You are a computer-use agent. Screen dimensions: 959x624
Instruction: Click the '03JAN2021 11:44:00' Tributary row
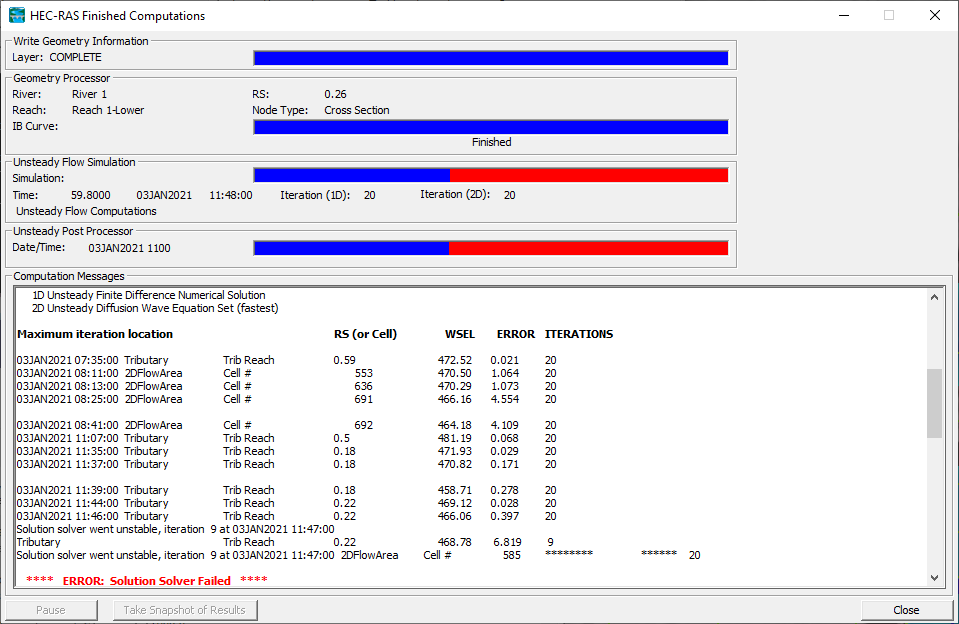[x=286, y=503]
